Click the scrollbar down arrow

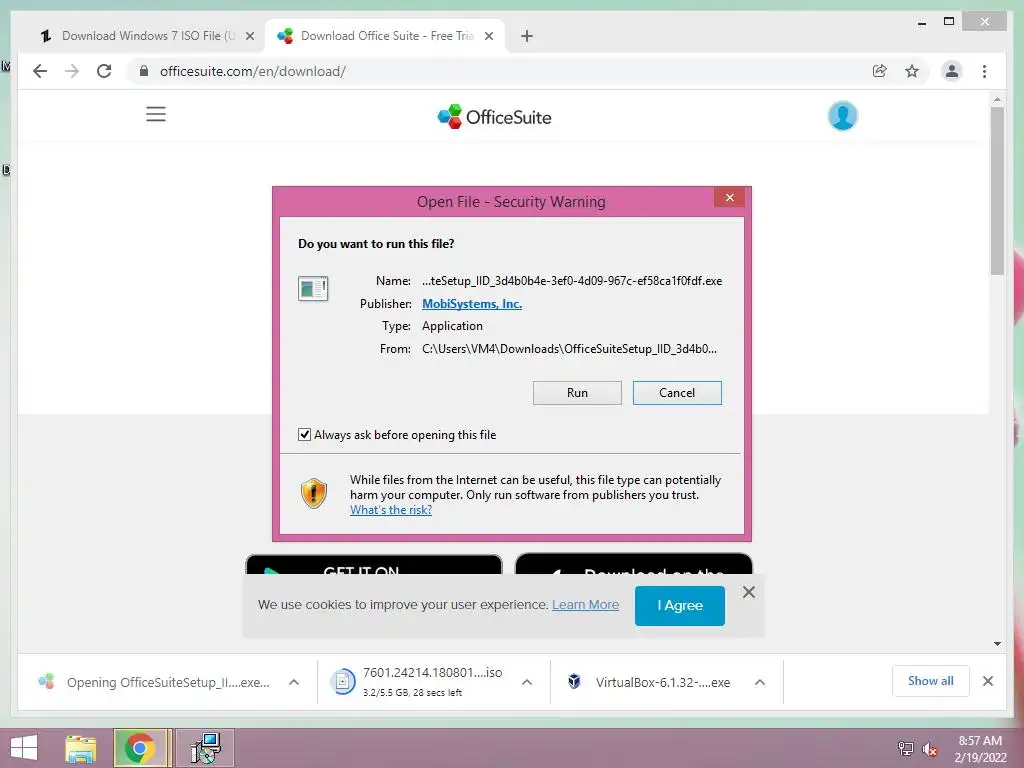pos(997,644)
